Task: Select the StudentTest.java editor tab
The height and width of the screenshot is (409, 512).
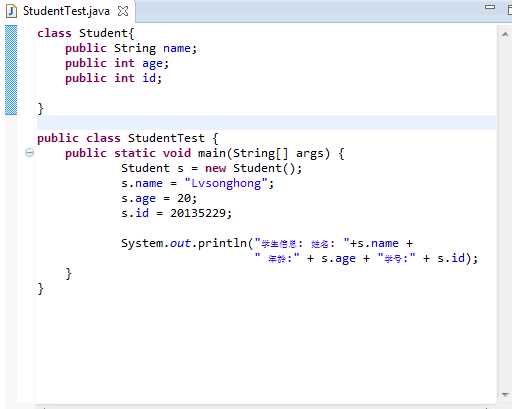Action: pos(67,11)
